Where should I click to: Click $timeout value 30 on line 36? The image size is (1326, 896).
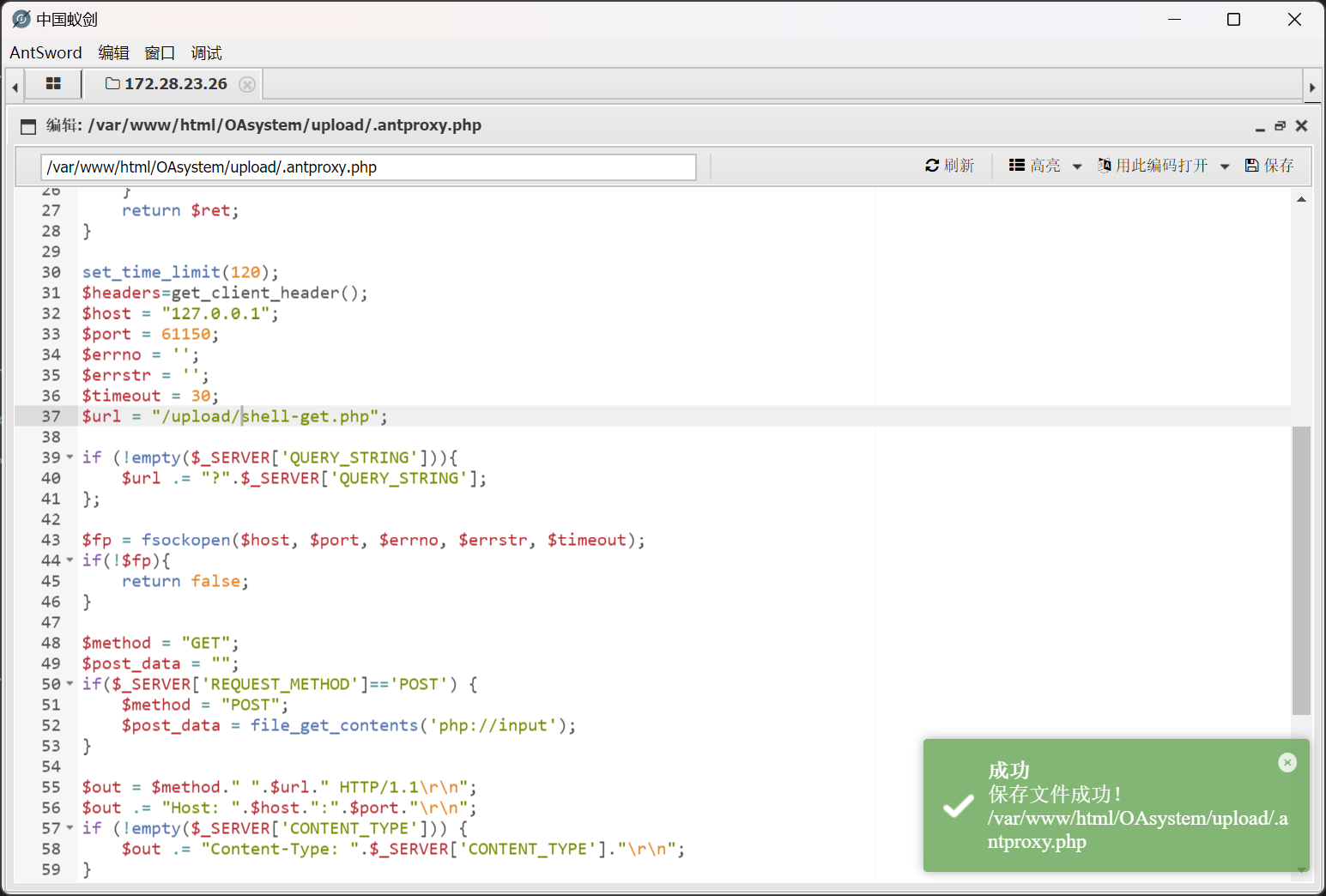pyautogui.click(x=201, y=396)
